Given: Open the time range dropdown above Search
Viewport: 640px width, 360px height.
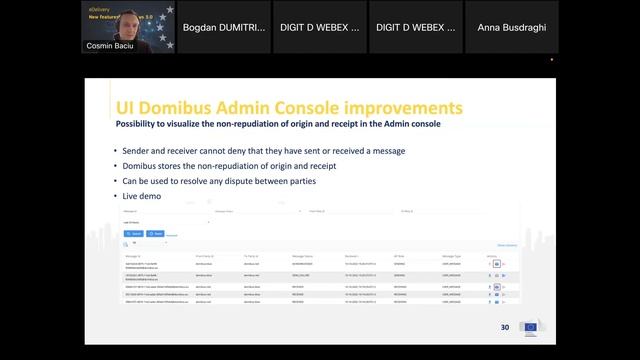Looking at the screenshot, I should point(167,222).
